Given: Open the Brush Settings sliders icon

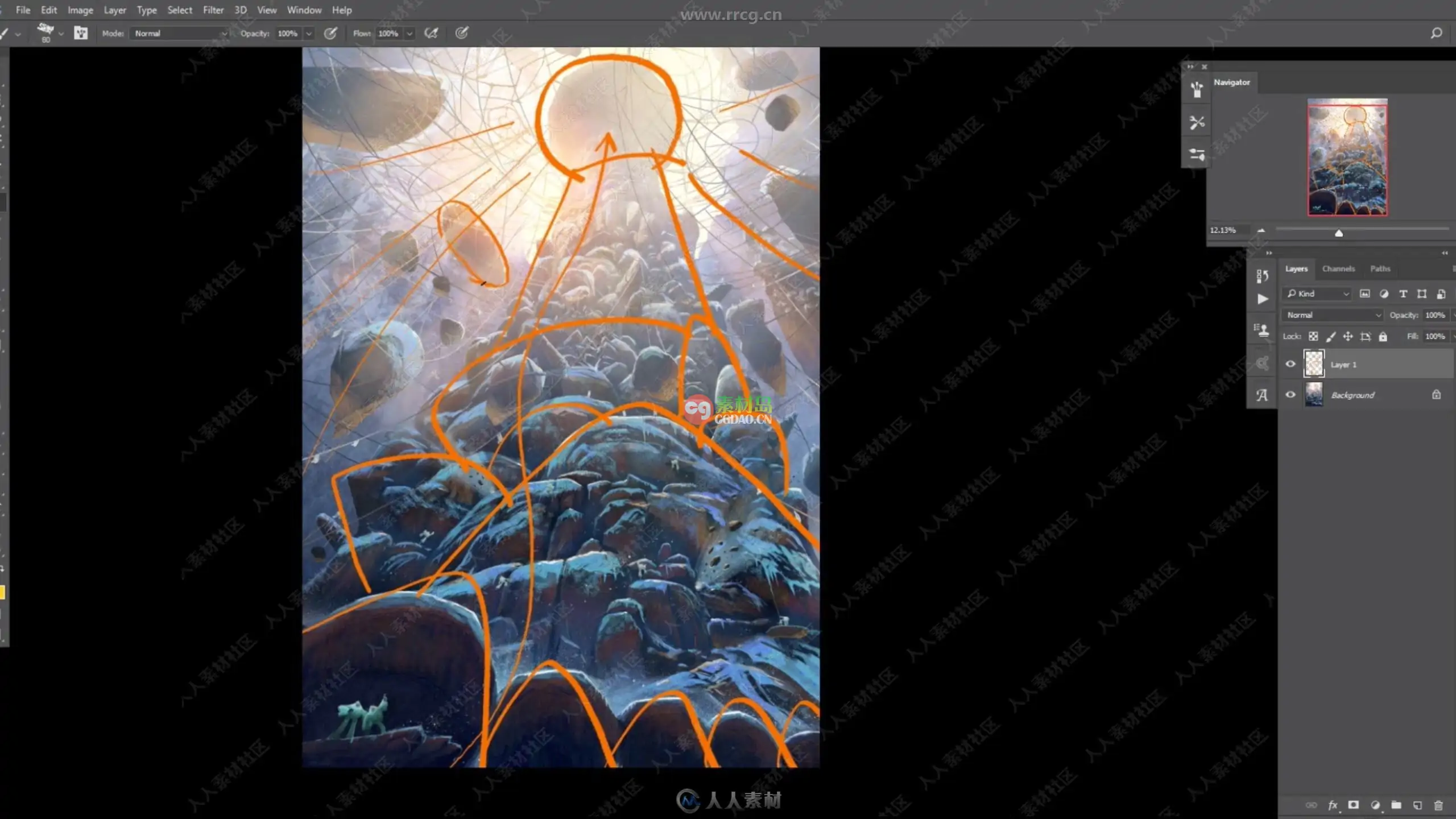Looking at the screenshot, I should tap(1197, 154).
